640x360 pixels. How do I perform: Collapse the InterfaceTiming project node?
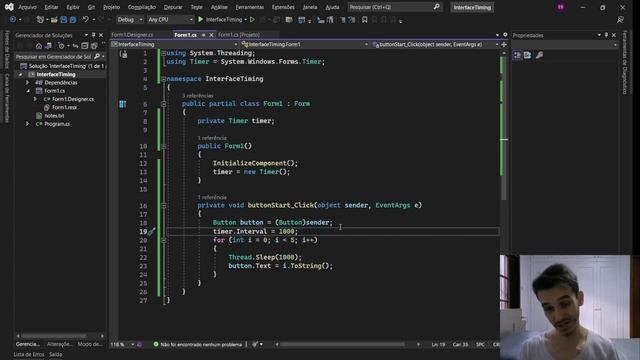(x=20, y=74)
